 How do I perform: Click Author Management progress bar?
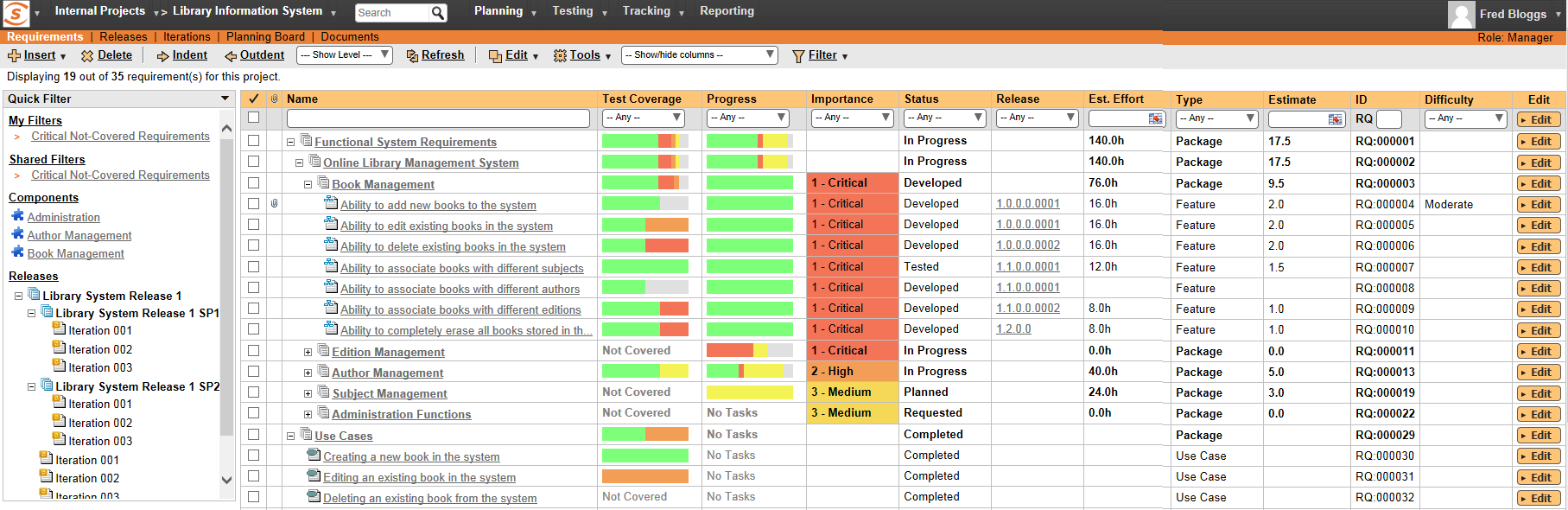[749, 371]
